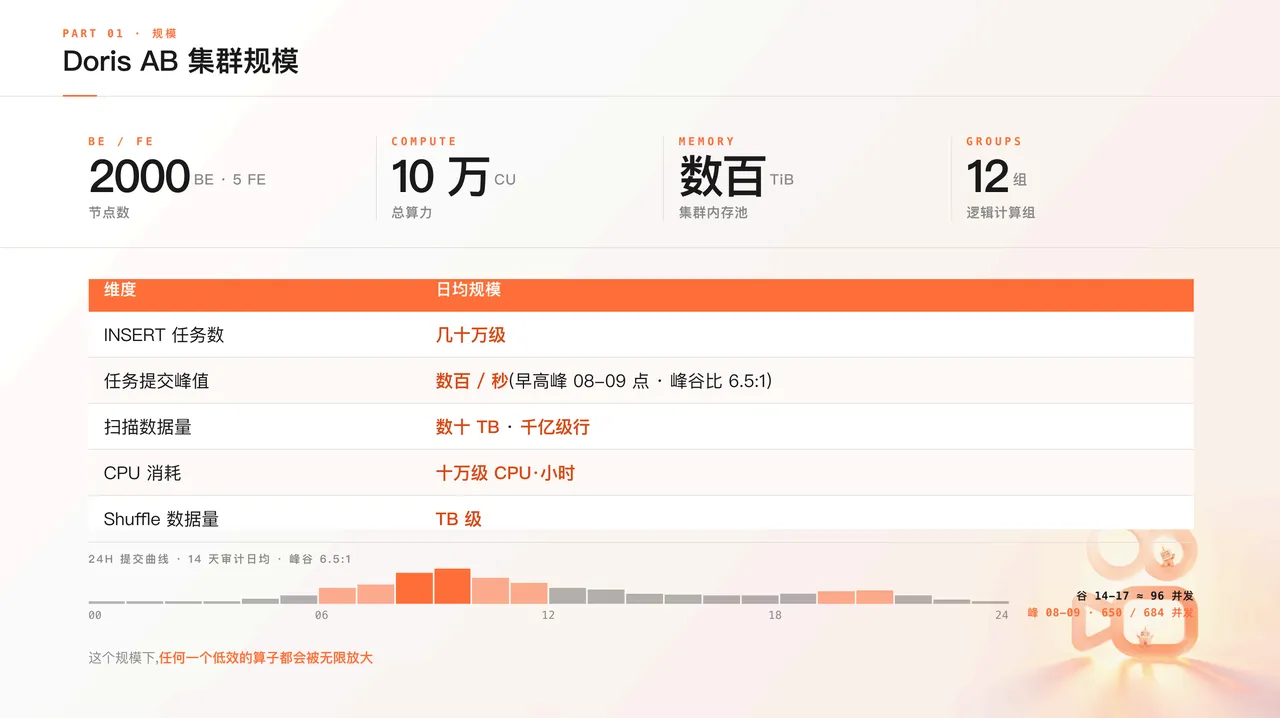Click the "十万级 CPU·小时" value
Image resolution: width=1280 pixels, height=718 pixels.
(x=505, y=473)
